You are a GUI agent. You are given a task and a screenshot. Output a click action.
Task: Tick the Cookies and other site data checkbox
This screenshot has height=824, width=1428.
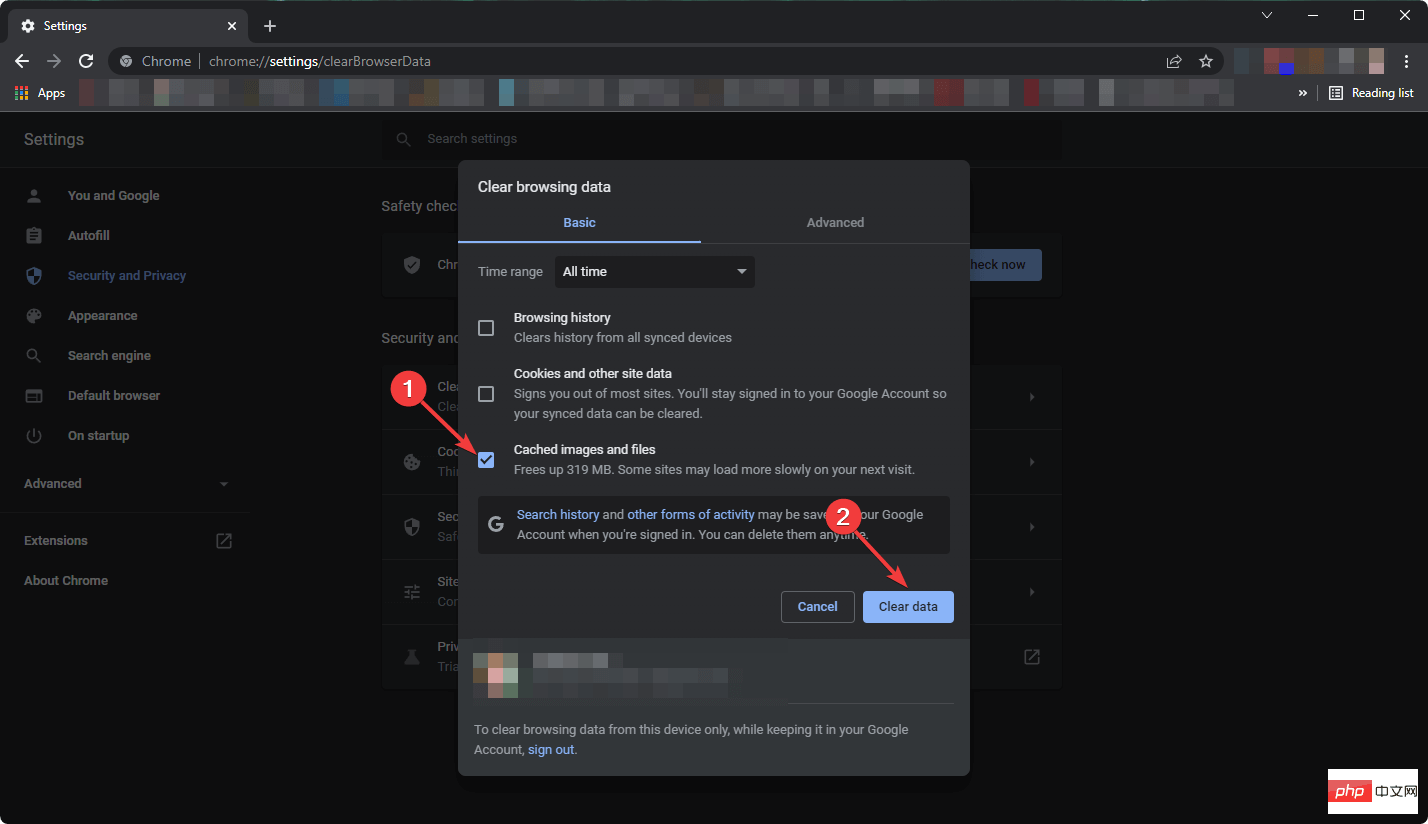486,394
